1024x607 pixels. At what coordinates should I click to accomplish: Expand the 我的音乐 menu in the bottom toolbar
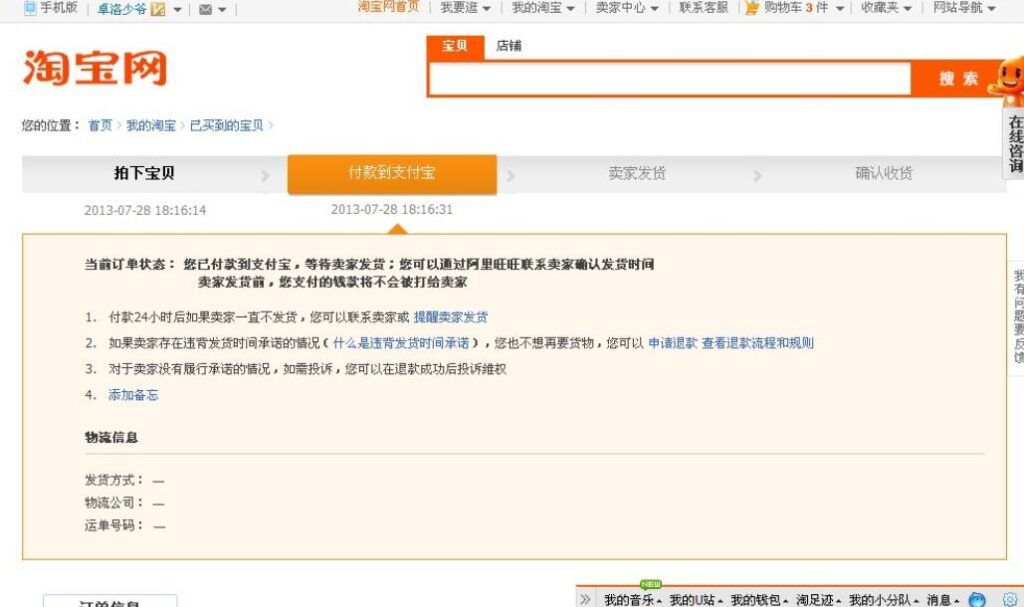(633, 600)
